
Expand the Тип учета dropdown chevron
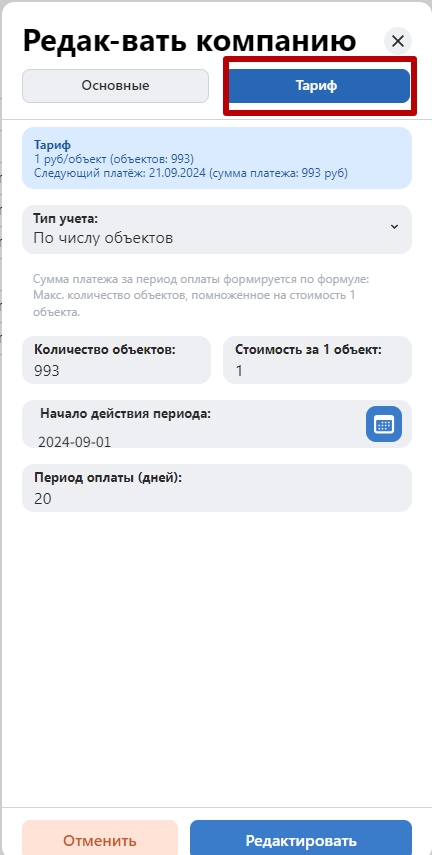pos(394,227)
